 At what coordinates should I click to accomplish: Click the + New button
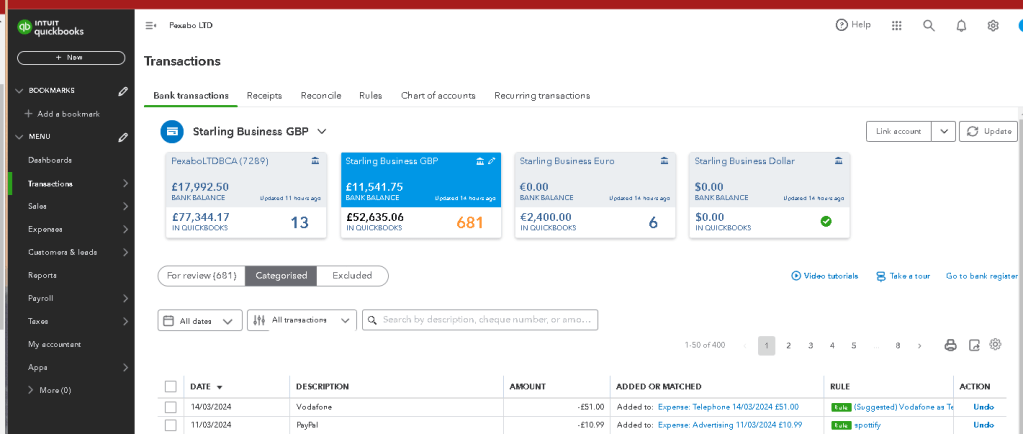[x=70, y=57]
